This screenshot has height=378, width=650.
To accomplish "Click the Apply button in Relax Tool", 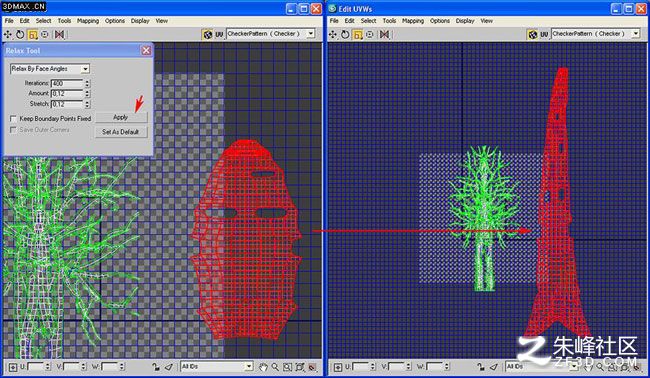I will tap(121, 117).
